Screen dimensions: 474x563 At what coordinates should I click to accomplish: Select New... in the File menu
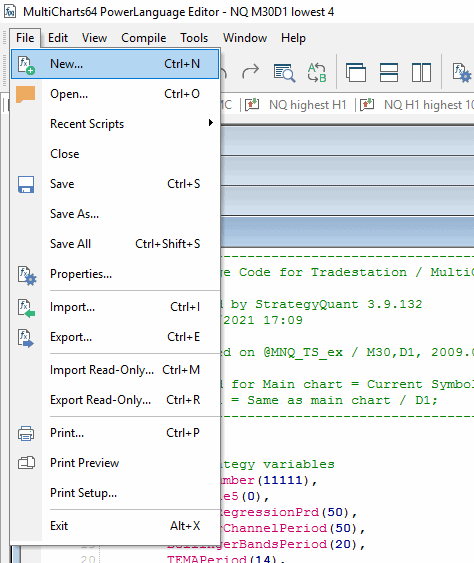click(115, 64)
